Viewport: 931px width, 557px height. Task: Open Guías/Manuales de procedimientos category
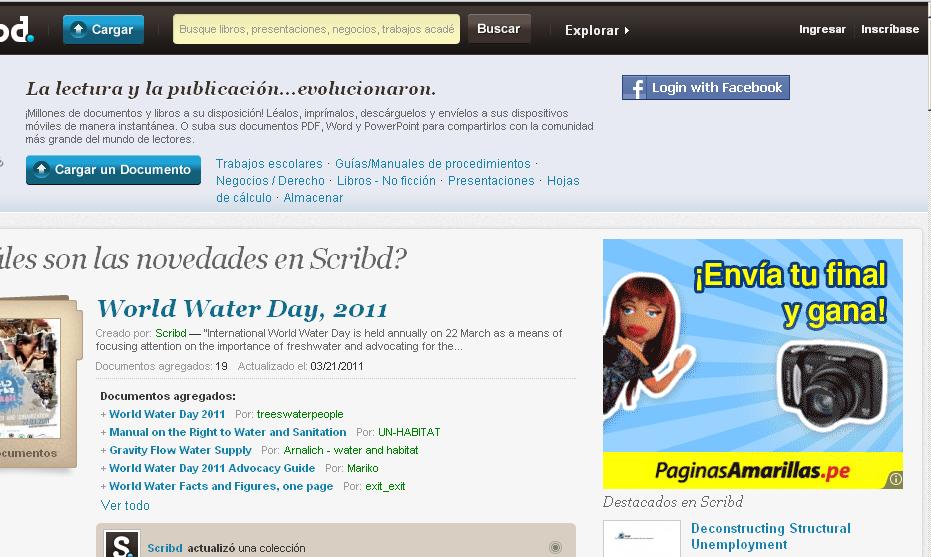433,163
